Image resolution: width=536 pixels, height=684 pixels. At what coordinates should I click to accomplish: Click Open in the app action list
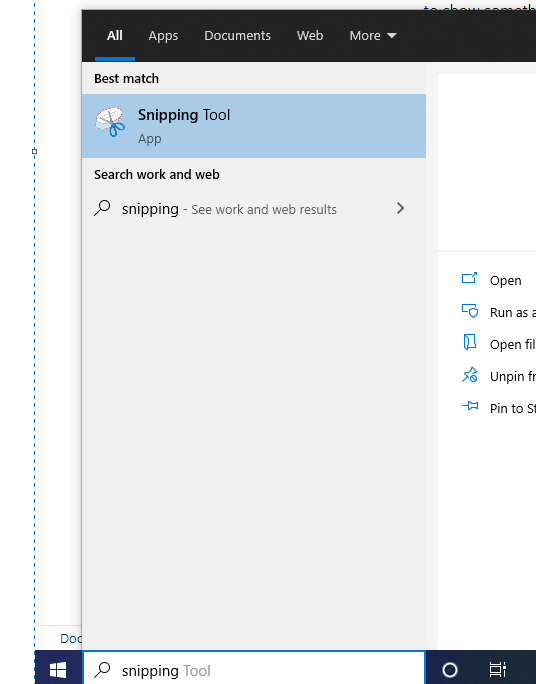click(505, 280)
